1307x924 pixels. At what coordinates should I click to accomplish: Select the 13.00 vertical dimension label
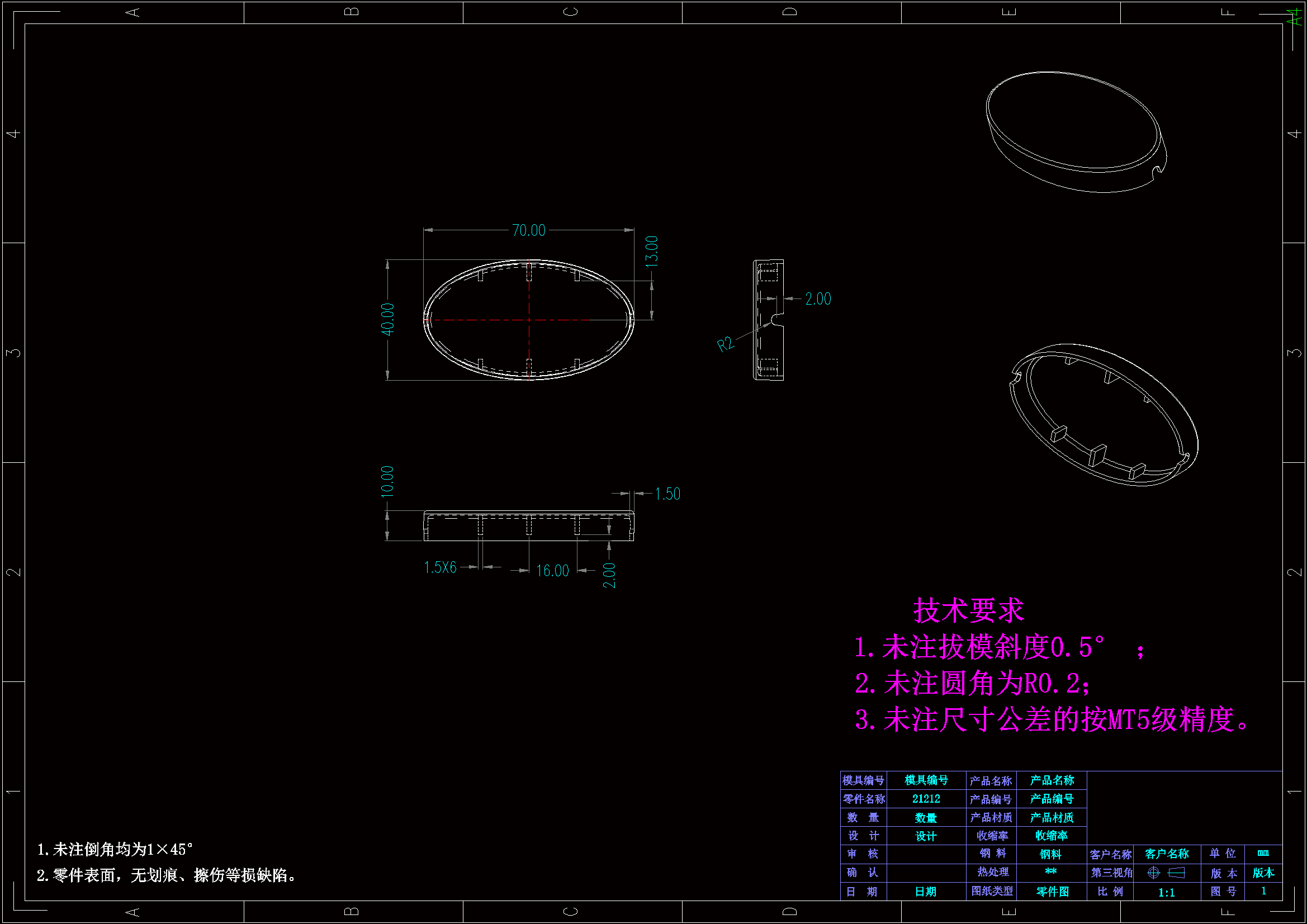(x=652, y=251)
